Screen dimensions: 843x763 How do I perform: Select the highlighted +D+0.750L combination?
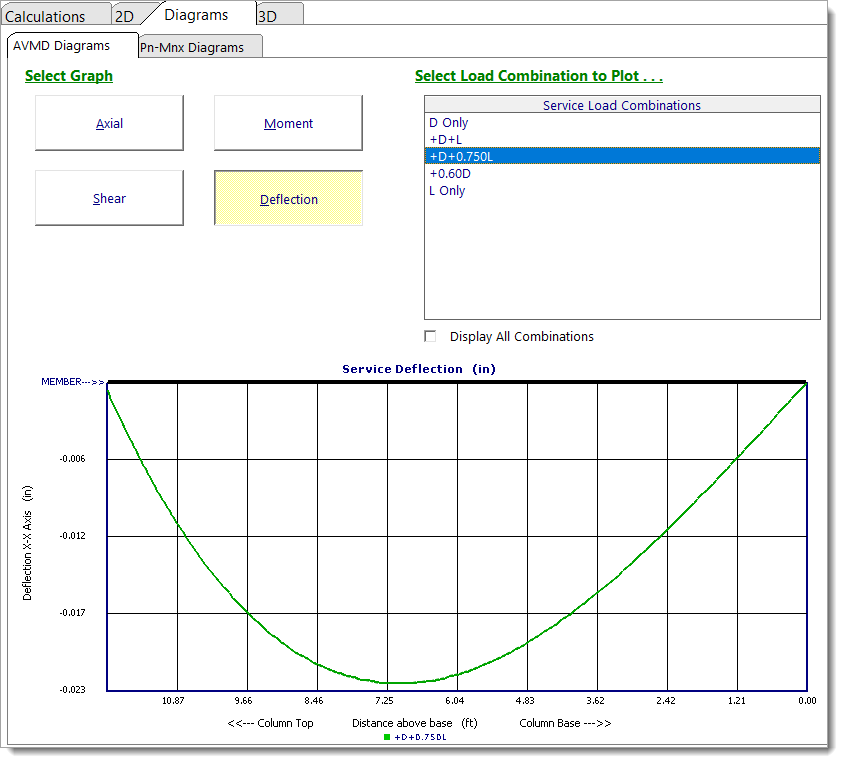click(462, 156)
